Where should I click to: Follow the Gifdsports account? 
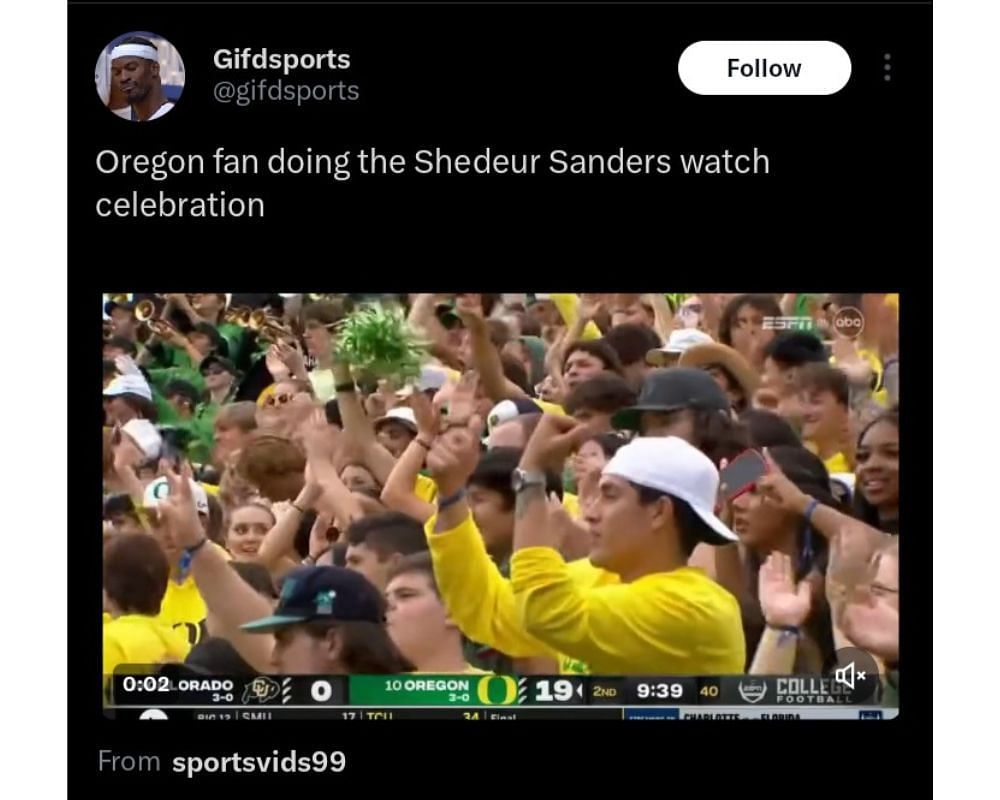[764, 68]
